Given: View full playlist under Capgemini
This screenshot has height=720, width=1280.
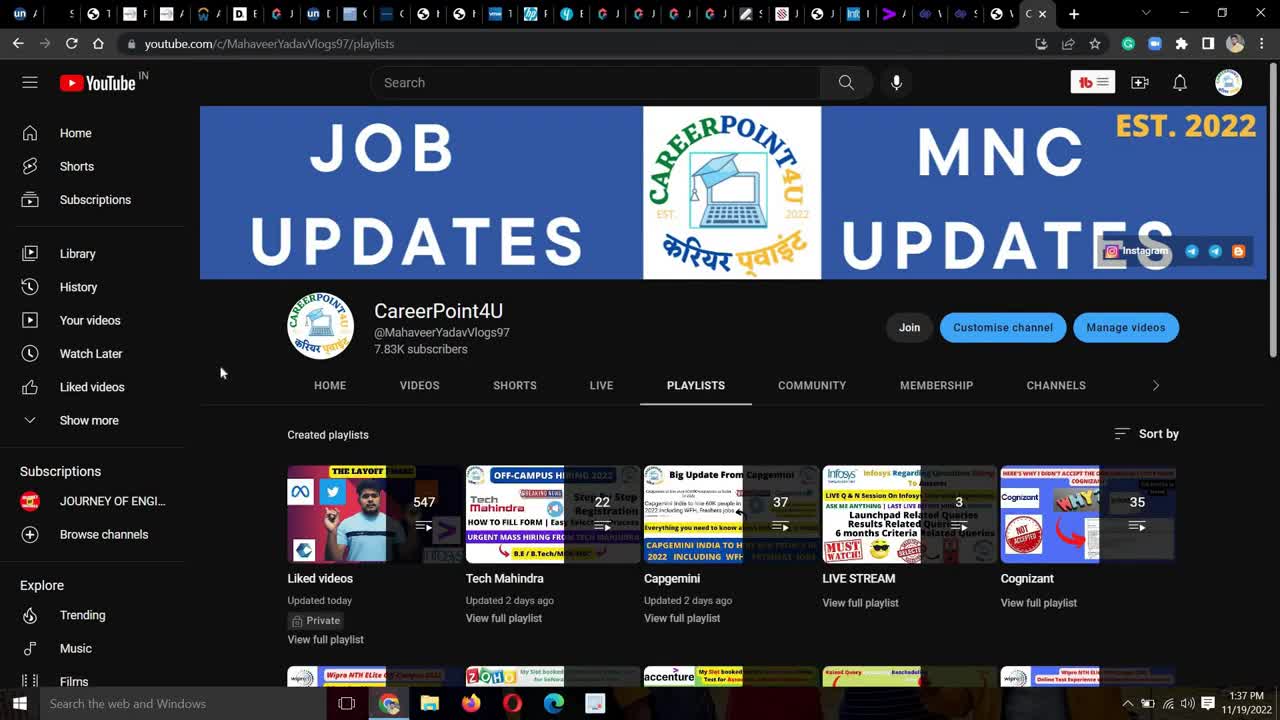Looking at the screenshot, I should (682, 618).
